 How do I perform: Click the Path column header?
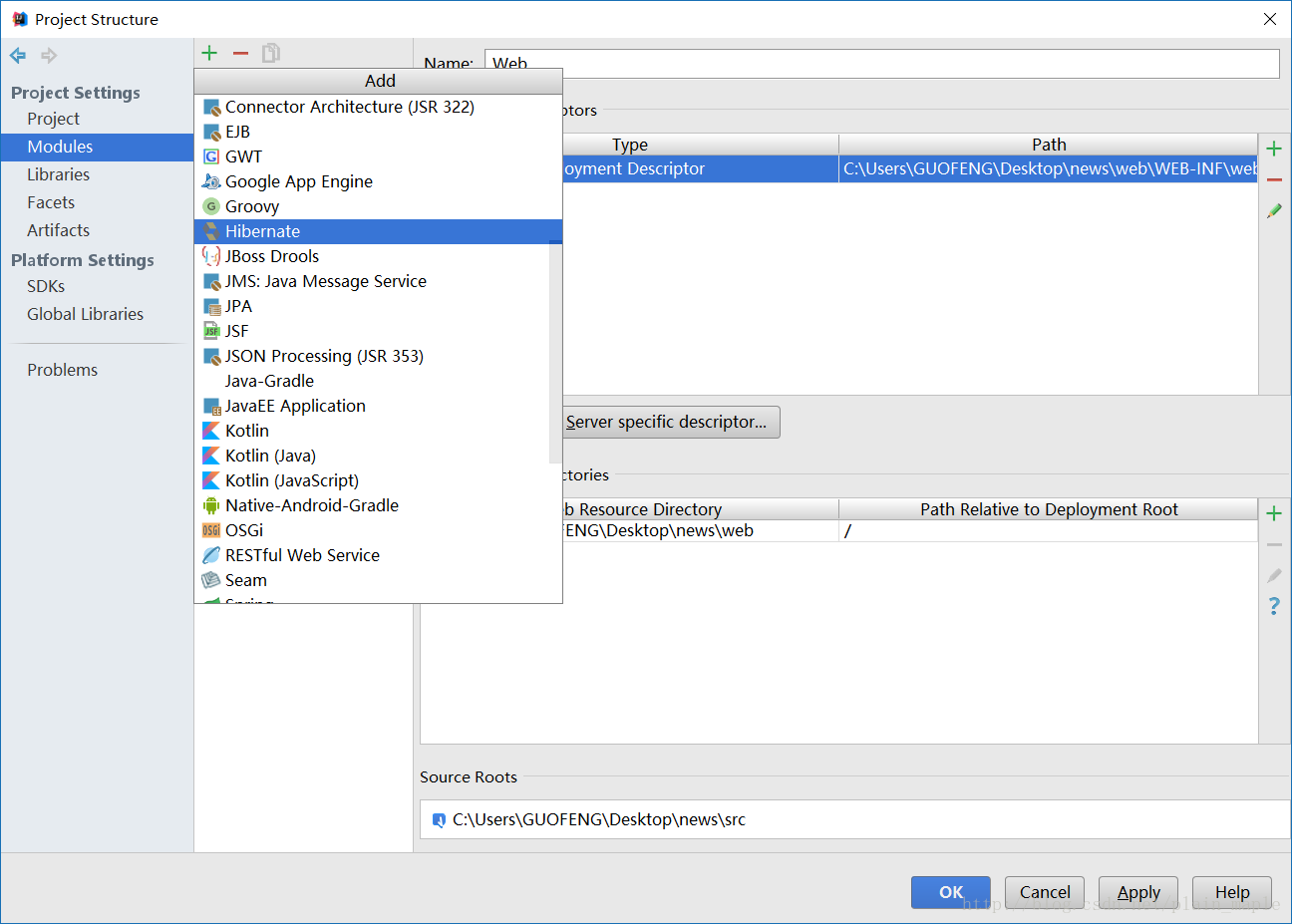[1049, 145]
